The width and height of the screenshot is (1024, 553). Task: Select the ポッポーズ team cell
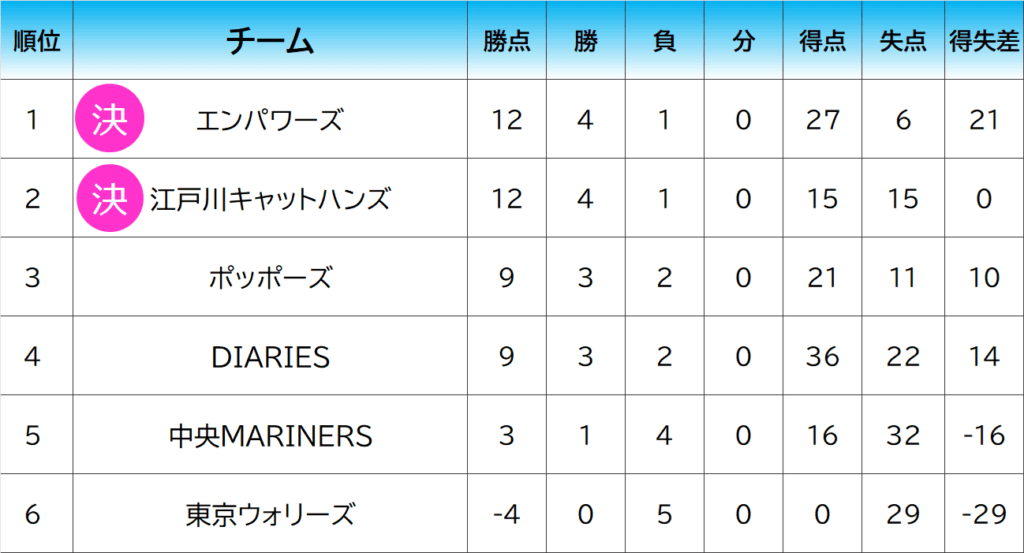tap(270, 277)
